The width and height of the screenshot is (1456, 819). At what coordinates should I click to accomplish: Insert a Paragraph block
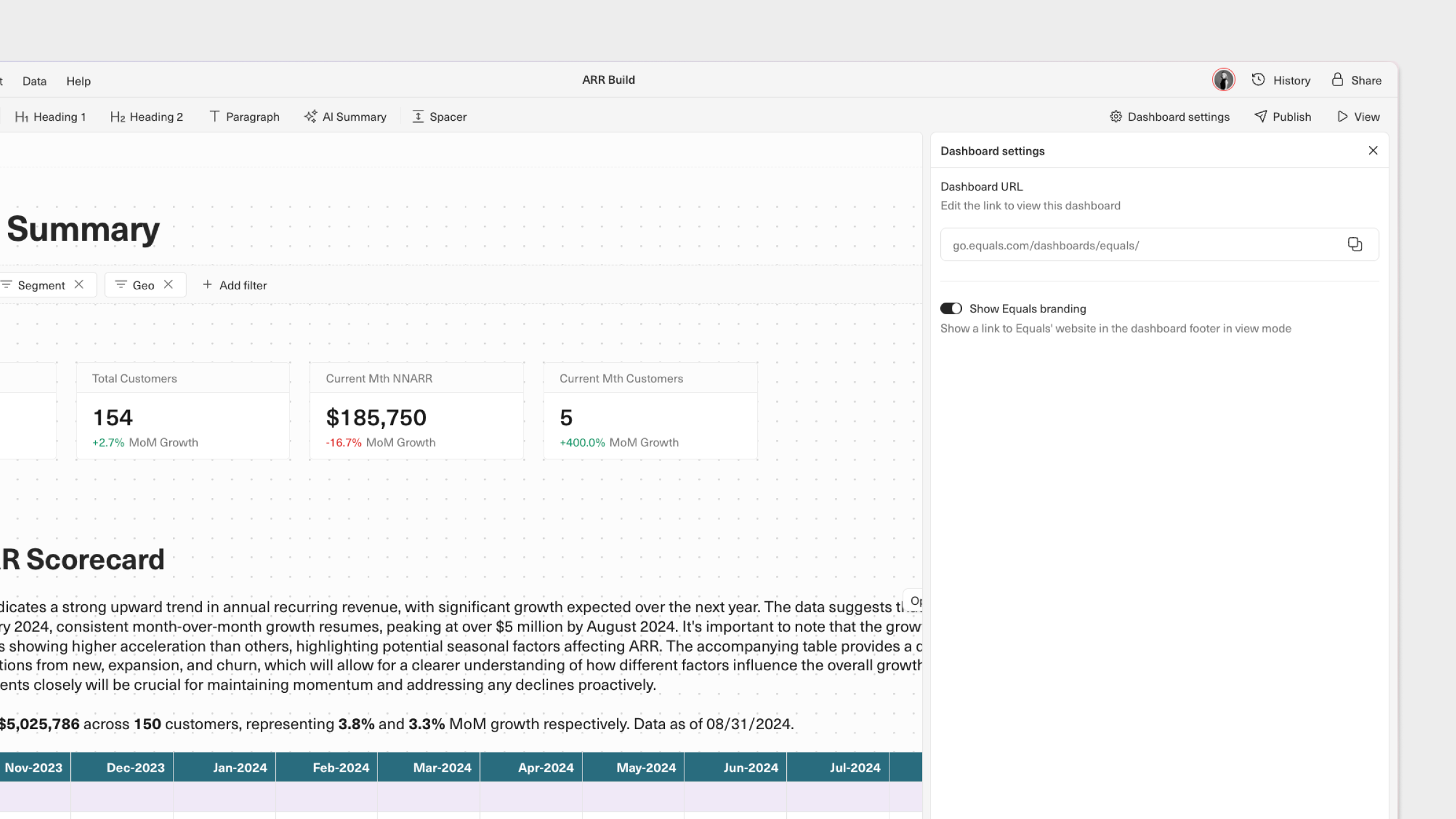244,116
